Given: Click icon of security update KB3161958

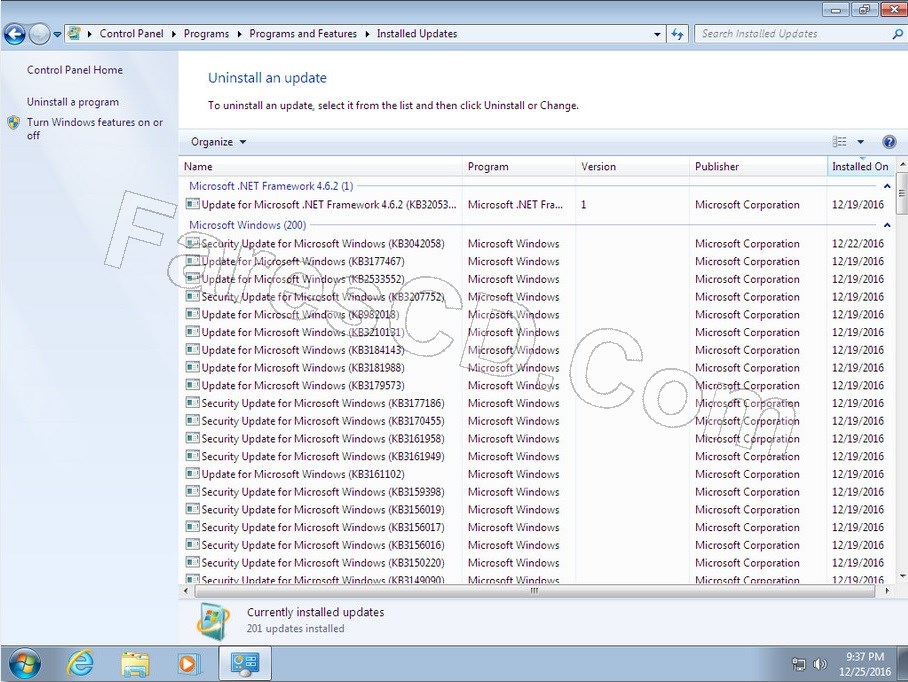Looking at the screenshot, I should pos(192,438).
